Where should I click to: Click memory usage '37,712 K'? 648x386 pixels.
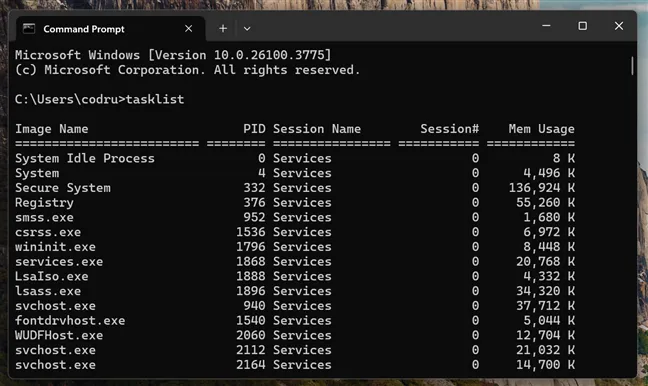[x=546, y=306]
